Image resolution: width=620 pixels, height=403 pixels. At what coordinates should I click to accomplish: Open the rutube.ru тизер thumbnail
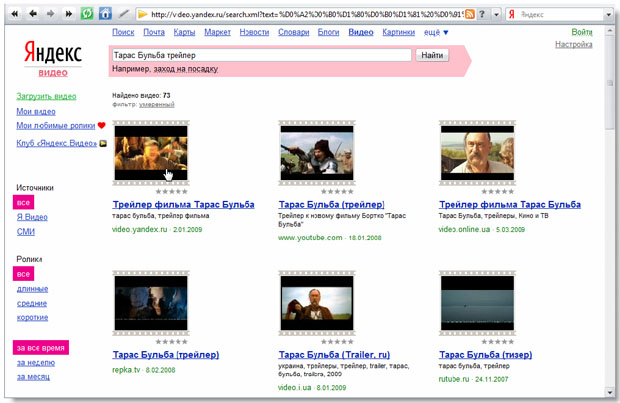point(477,303)
